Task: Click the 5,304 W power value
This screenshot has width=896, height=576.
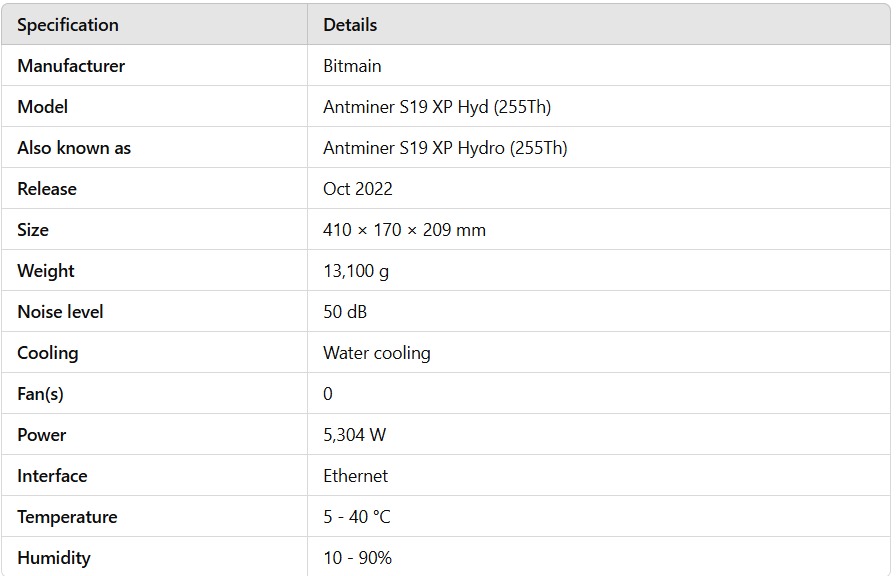Action: 354,435
